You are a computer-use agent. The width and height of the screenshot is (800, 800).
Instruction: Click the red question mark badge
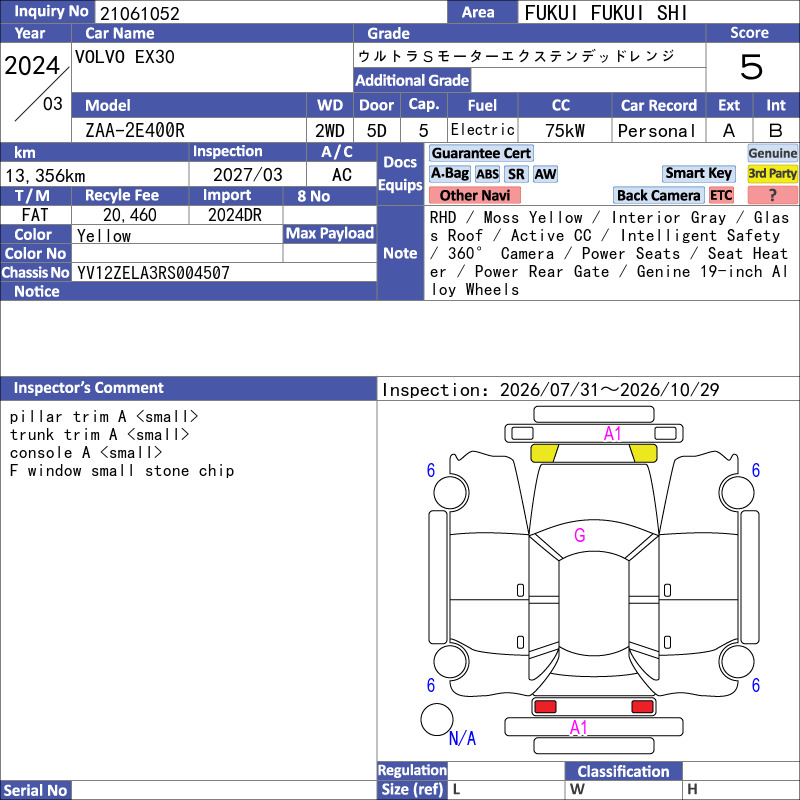tap(772, 195)
